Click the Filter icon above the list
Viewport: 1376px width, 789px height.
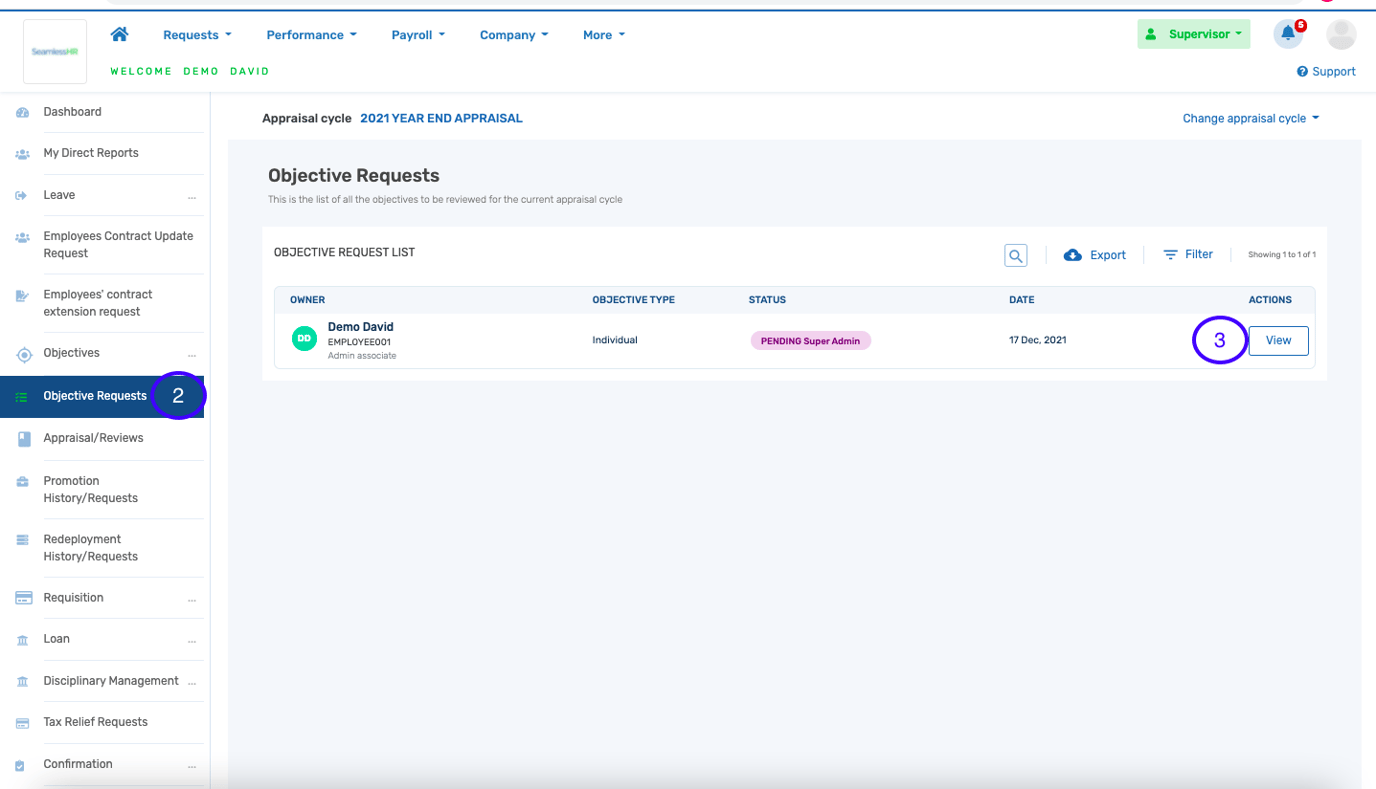tap(1169, 254)
